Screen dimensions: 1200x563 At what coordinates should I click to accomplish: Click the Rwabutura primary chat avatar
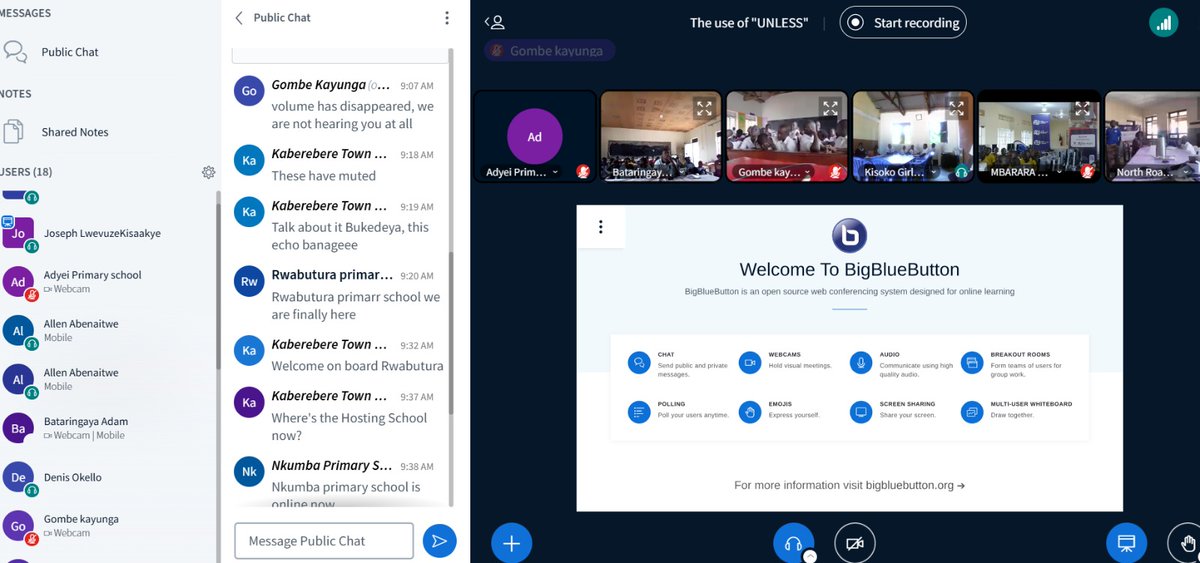pyautogui.click(x=249, y=282)
